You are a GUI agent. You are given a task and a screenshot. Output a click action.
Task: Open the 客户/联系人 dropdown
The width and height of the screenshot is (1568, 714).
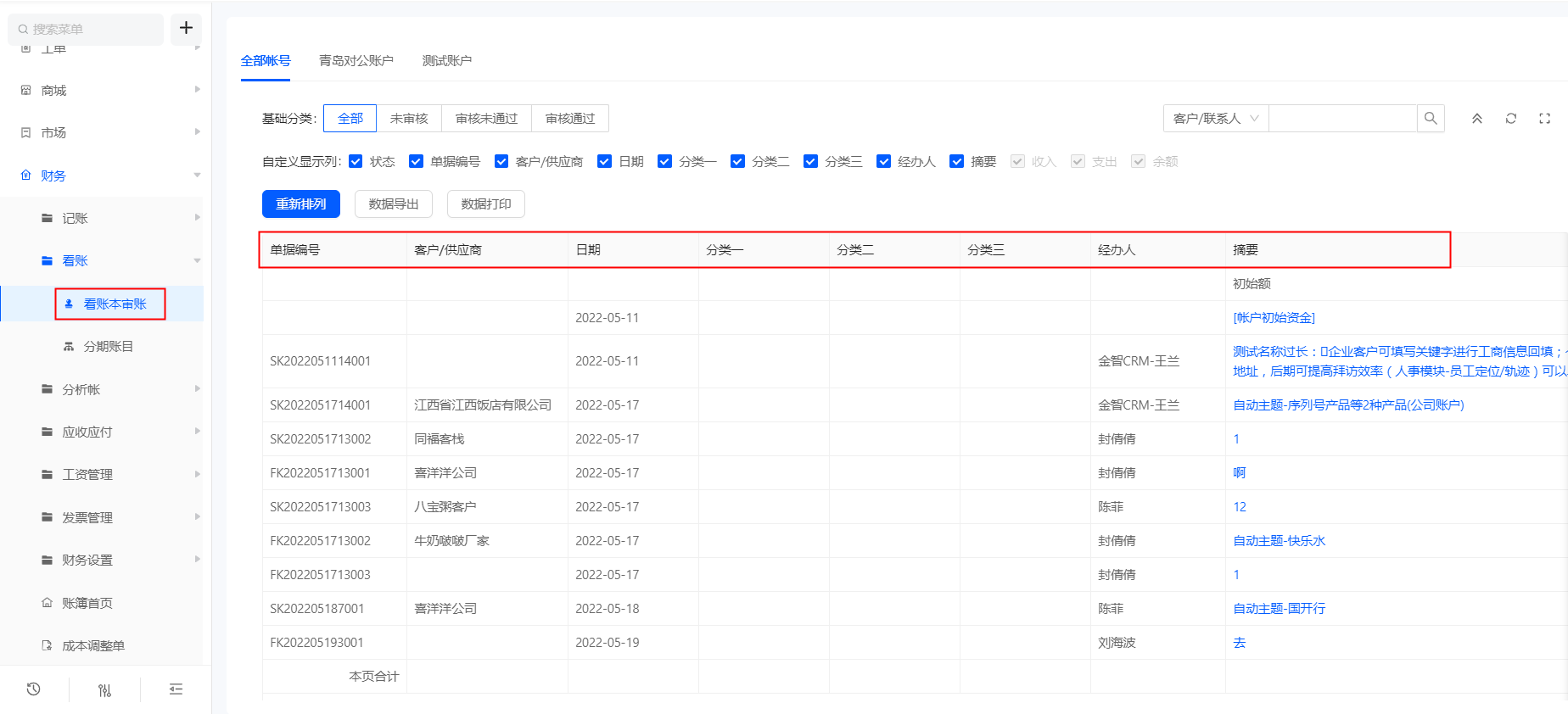(x=1215, y=119)
